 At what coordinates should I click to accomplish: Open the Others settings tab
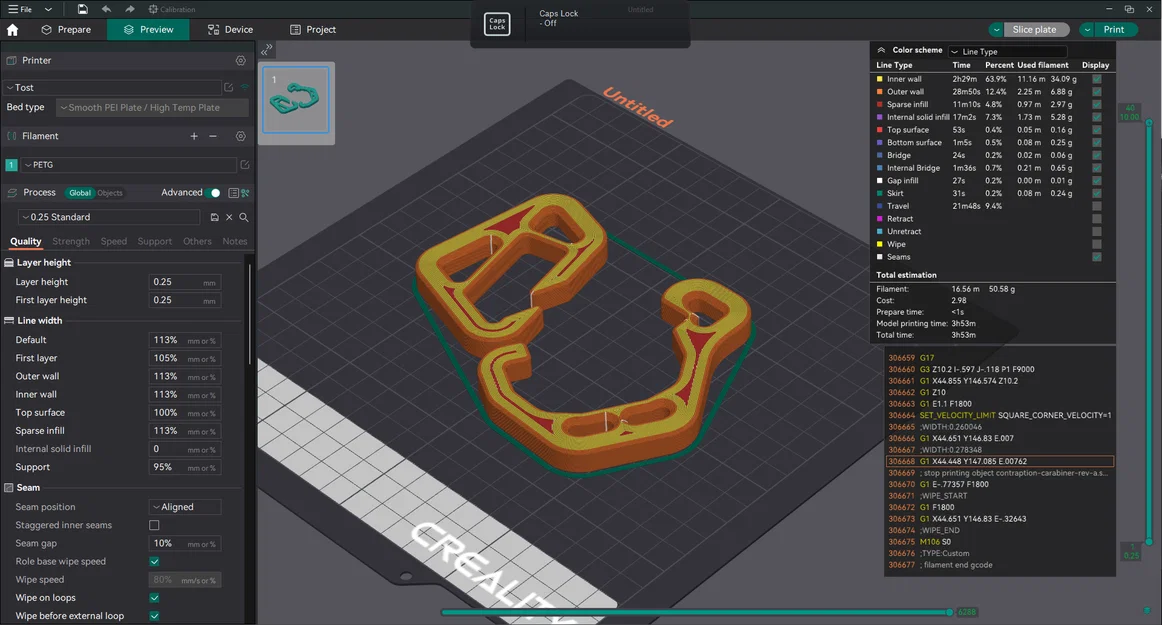(197, 242)
